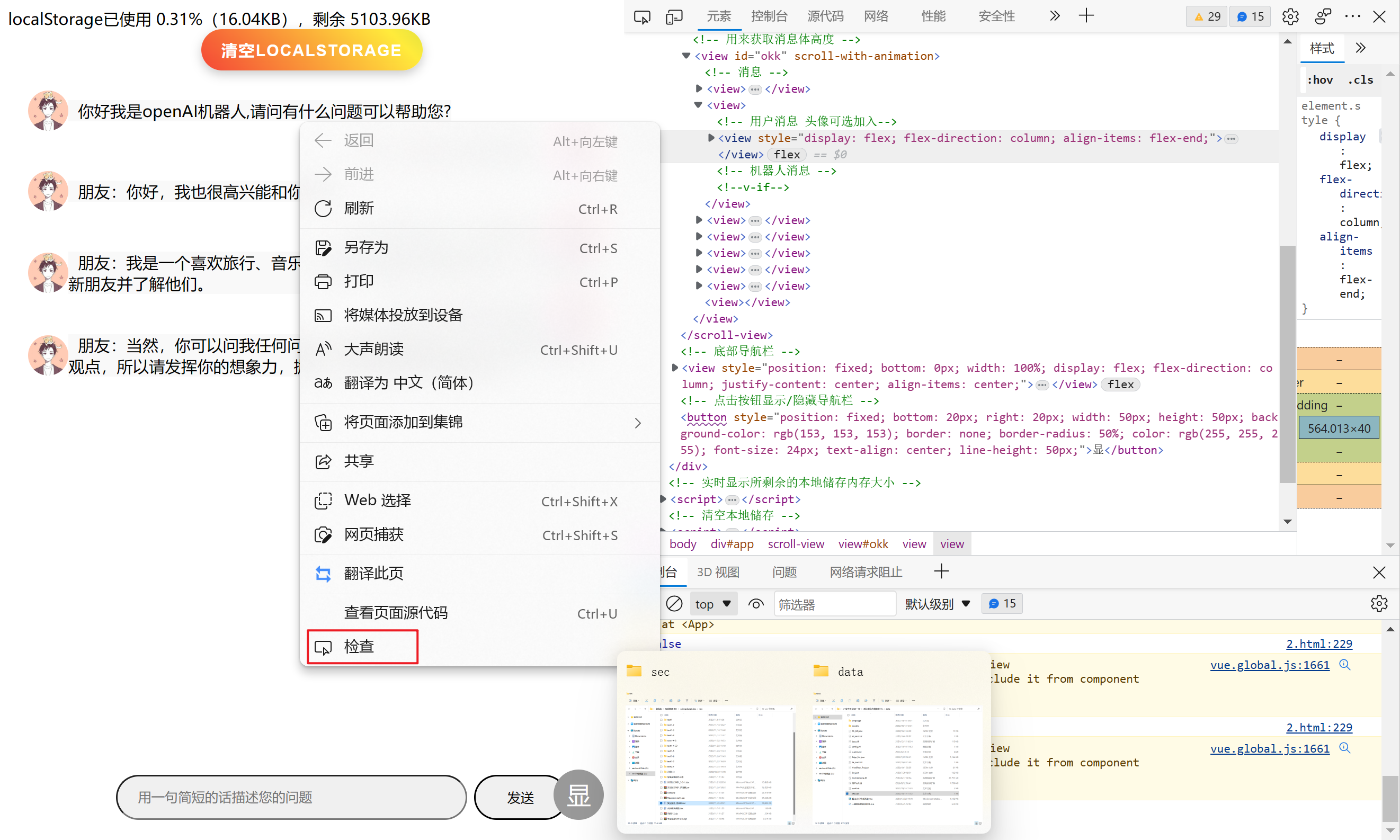Open DevTools settings gear icon
Screen dimensions: 1400x840
1290,16
